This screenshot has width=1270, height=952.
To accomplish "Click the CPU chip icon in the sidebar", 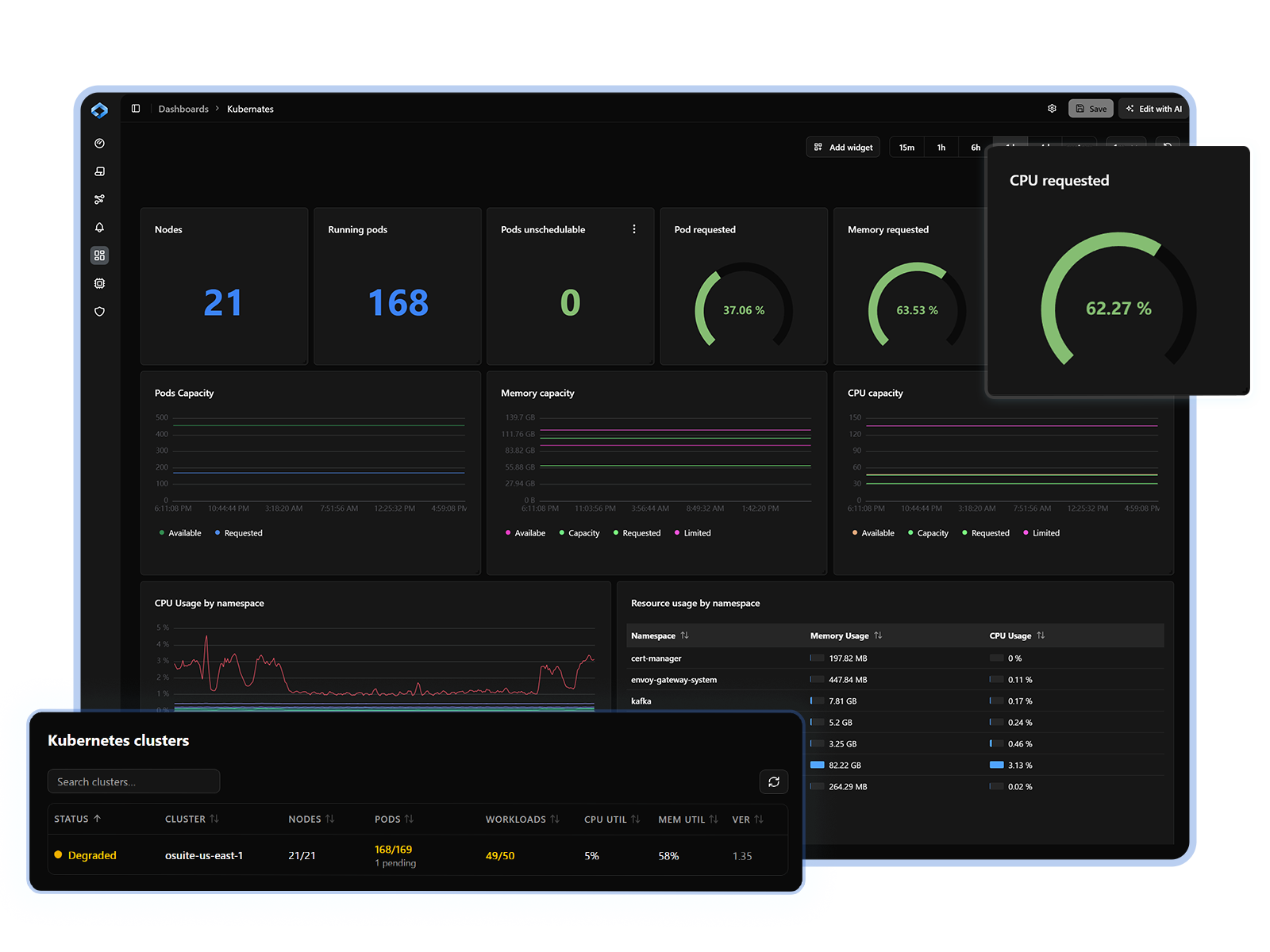I will pos(99,283).
